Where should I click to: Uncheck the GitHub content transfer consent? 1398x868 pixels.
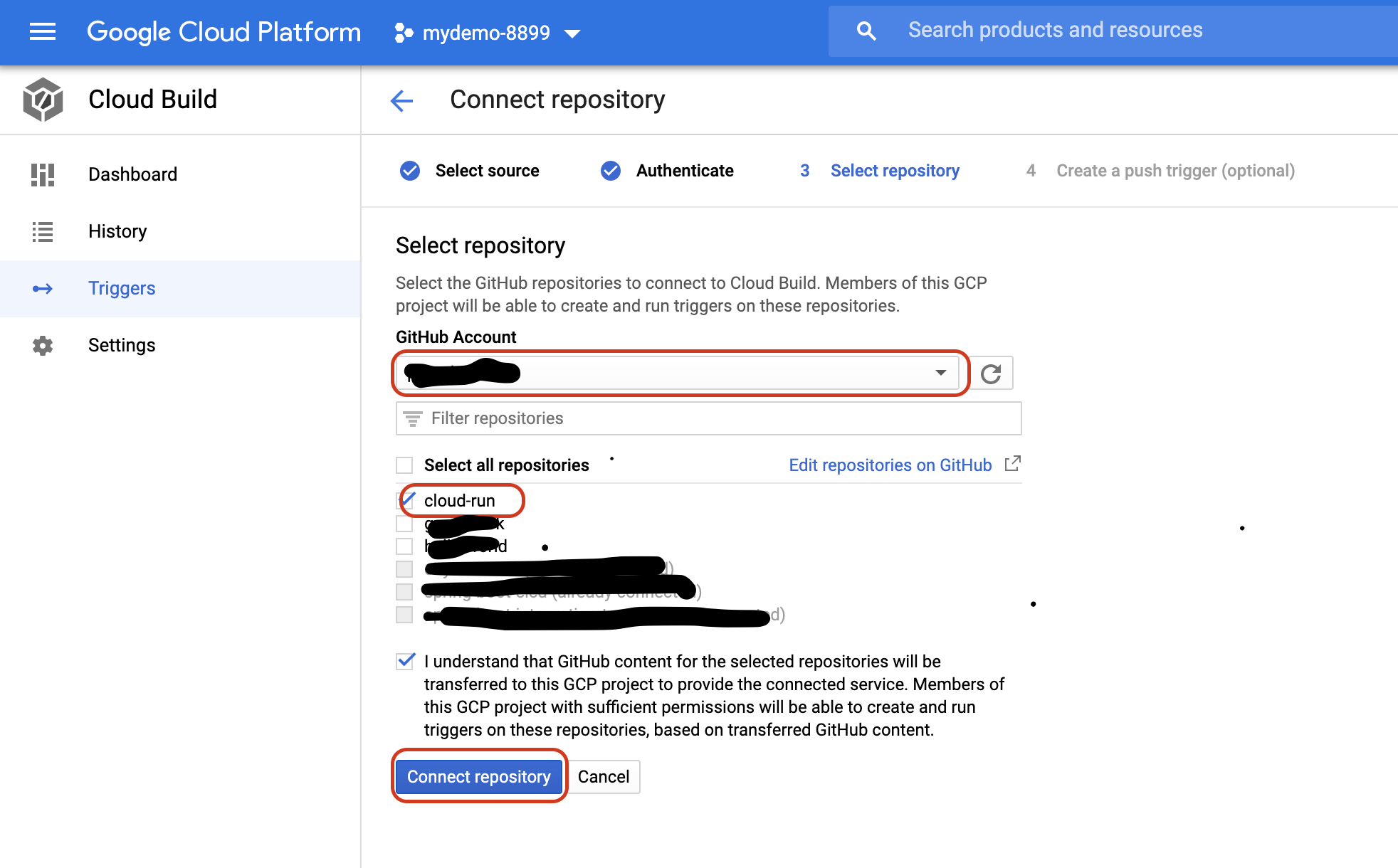coord(404,661)
